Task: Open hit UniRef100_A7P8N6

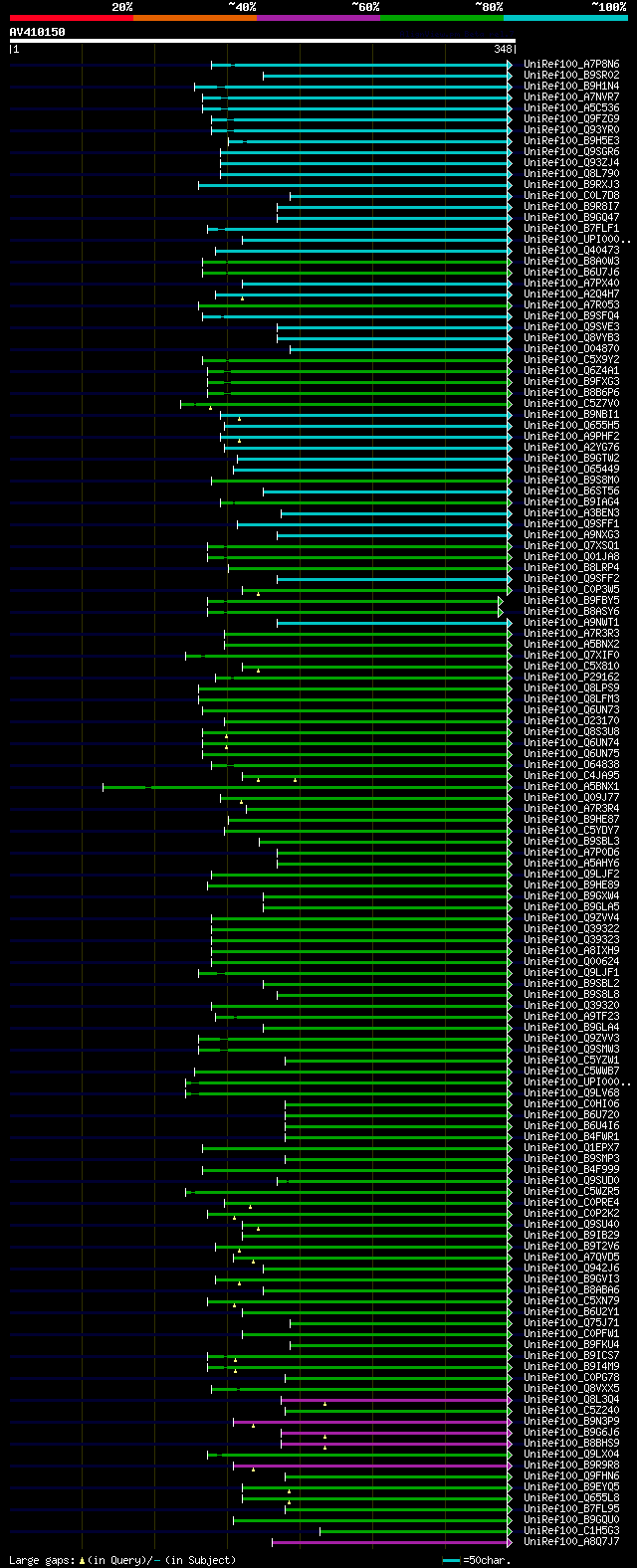Action: (x=571, y=65)
